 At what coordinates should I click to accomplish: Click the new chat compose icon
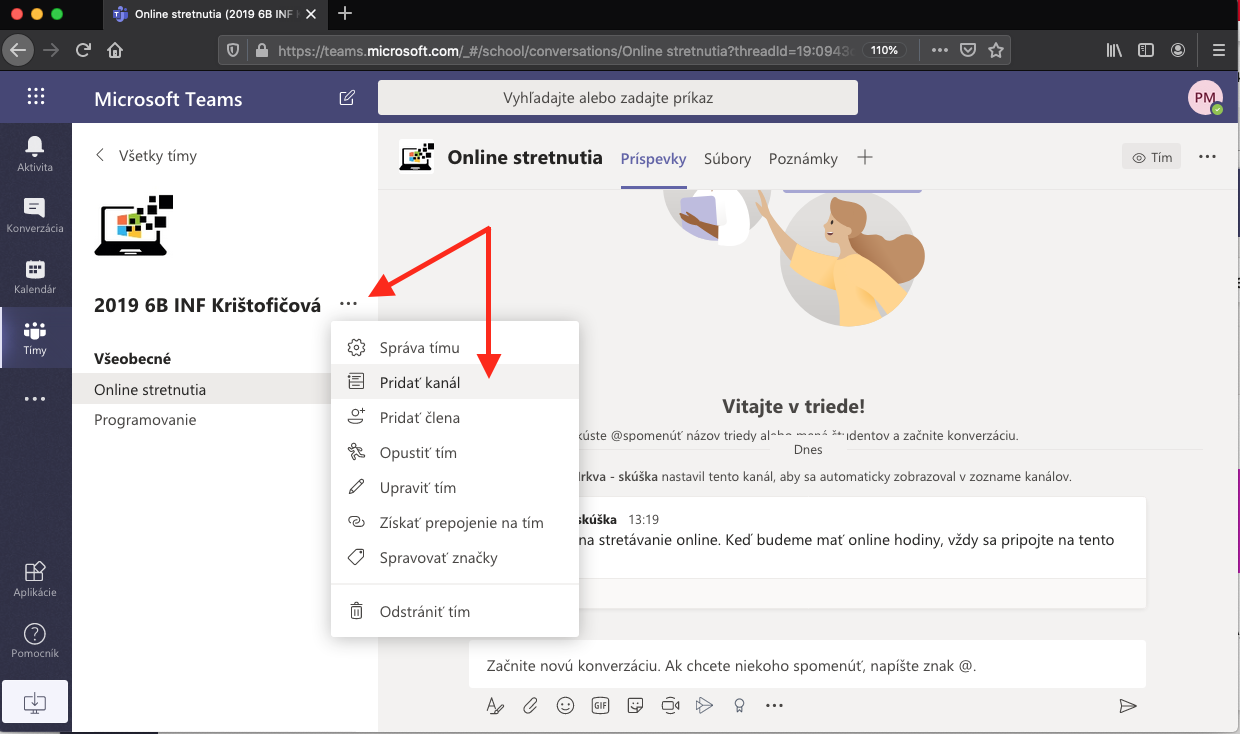[347, 98]
